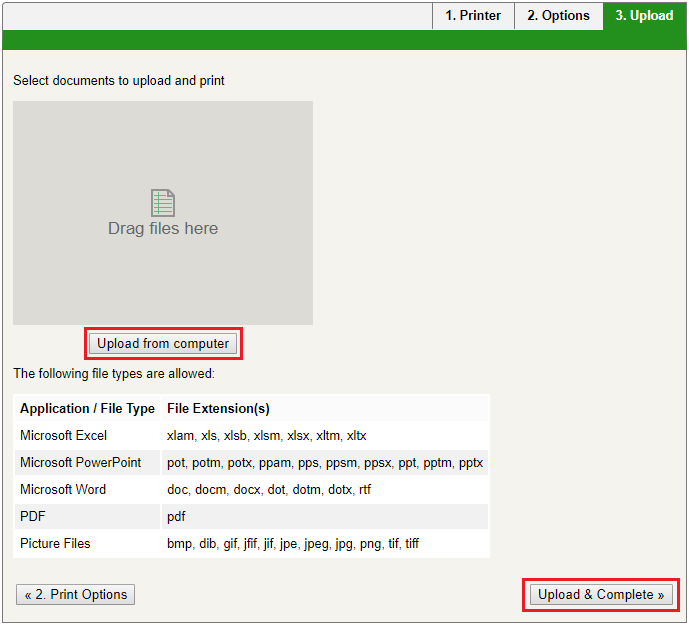Click the Excel extensions list starting xlam
This screenshot has width=689, height=625.
pos(266,436)
